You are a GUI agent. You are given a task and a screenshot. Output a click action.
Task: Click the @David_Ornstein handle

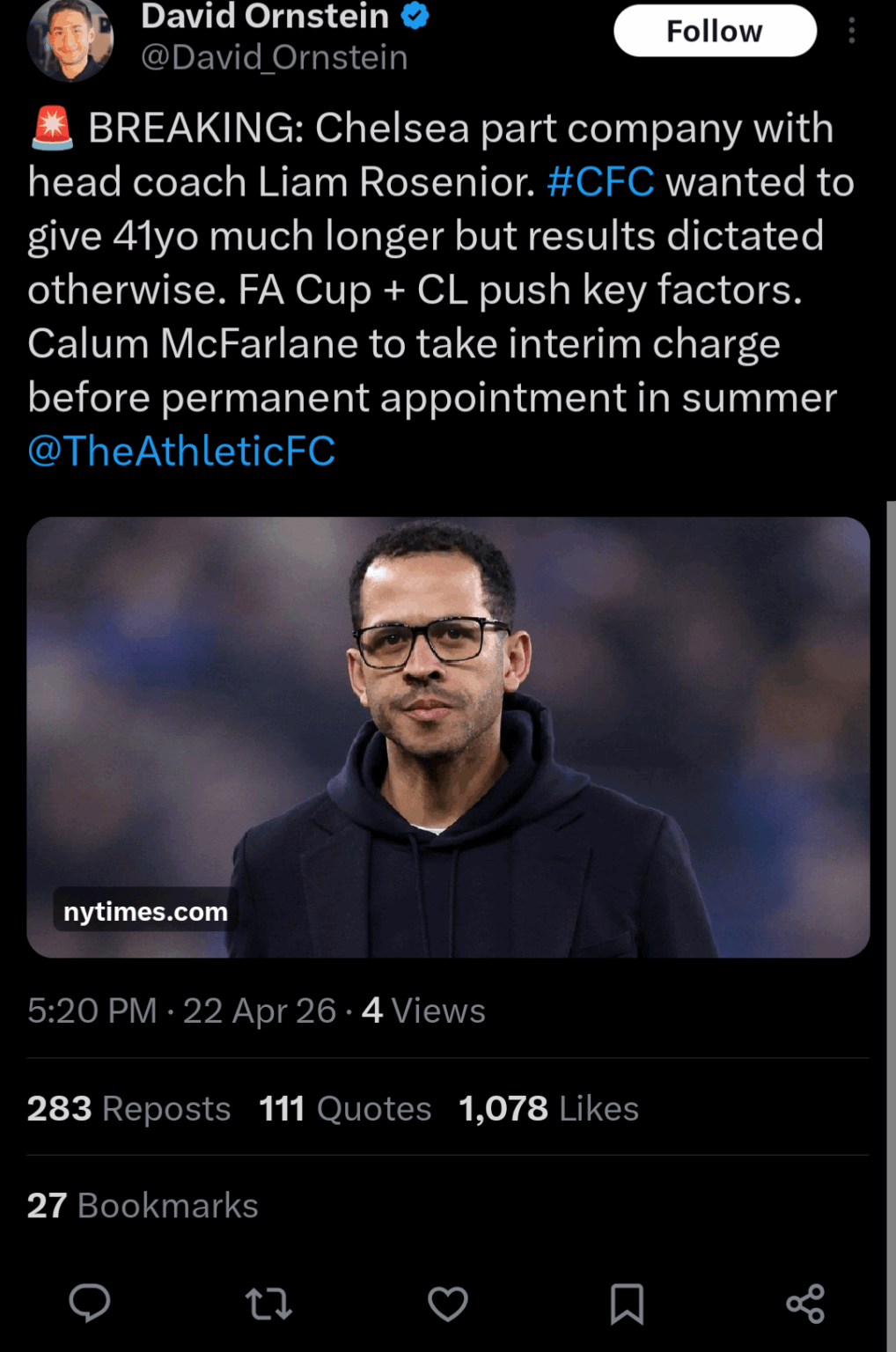273,58
